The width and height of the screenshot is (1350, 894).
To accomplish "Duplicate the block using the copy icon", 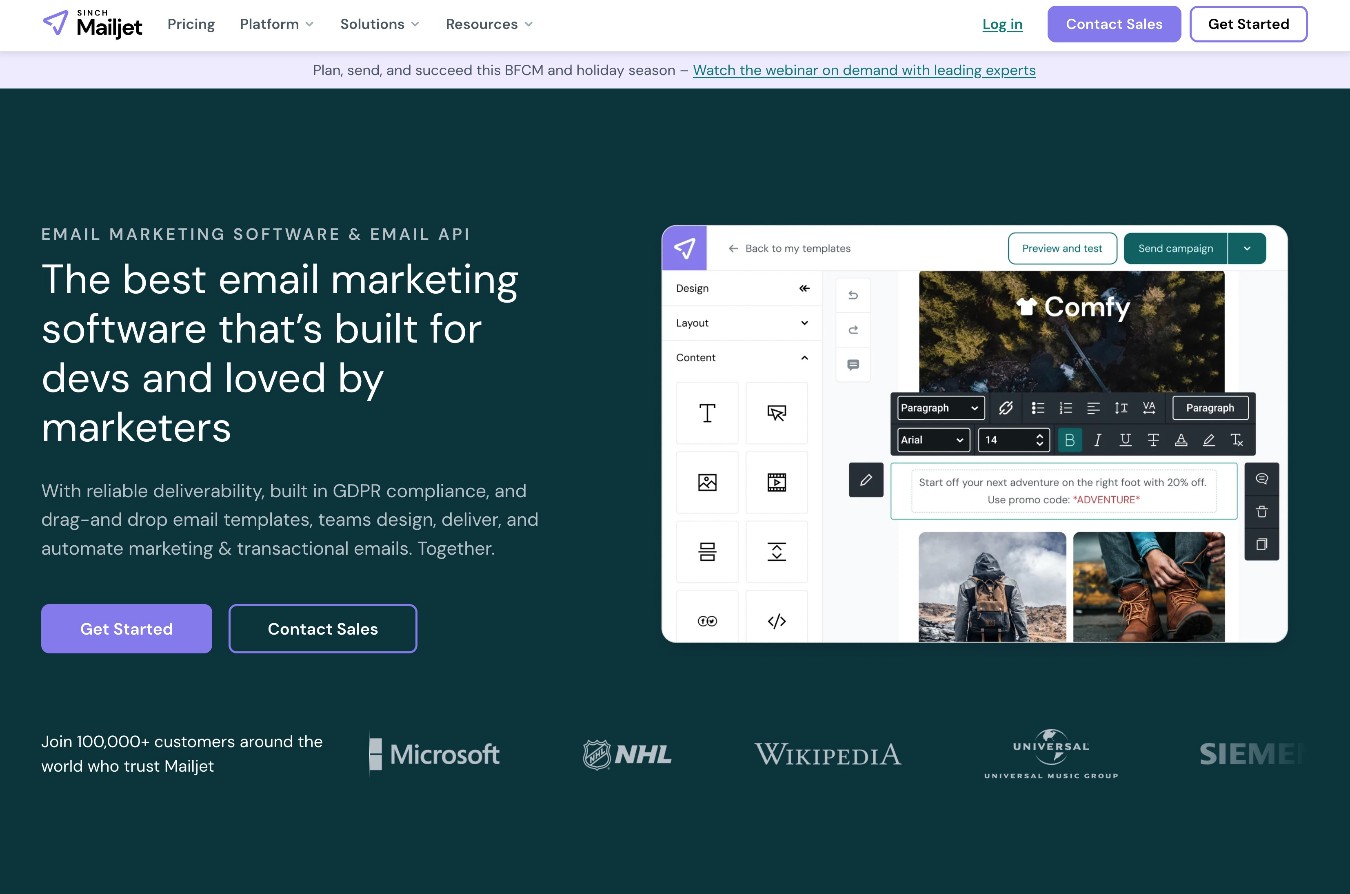I will pyautogui.click(x=1261, y=543).
